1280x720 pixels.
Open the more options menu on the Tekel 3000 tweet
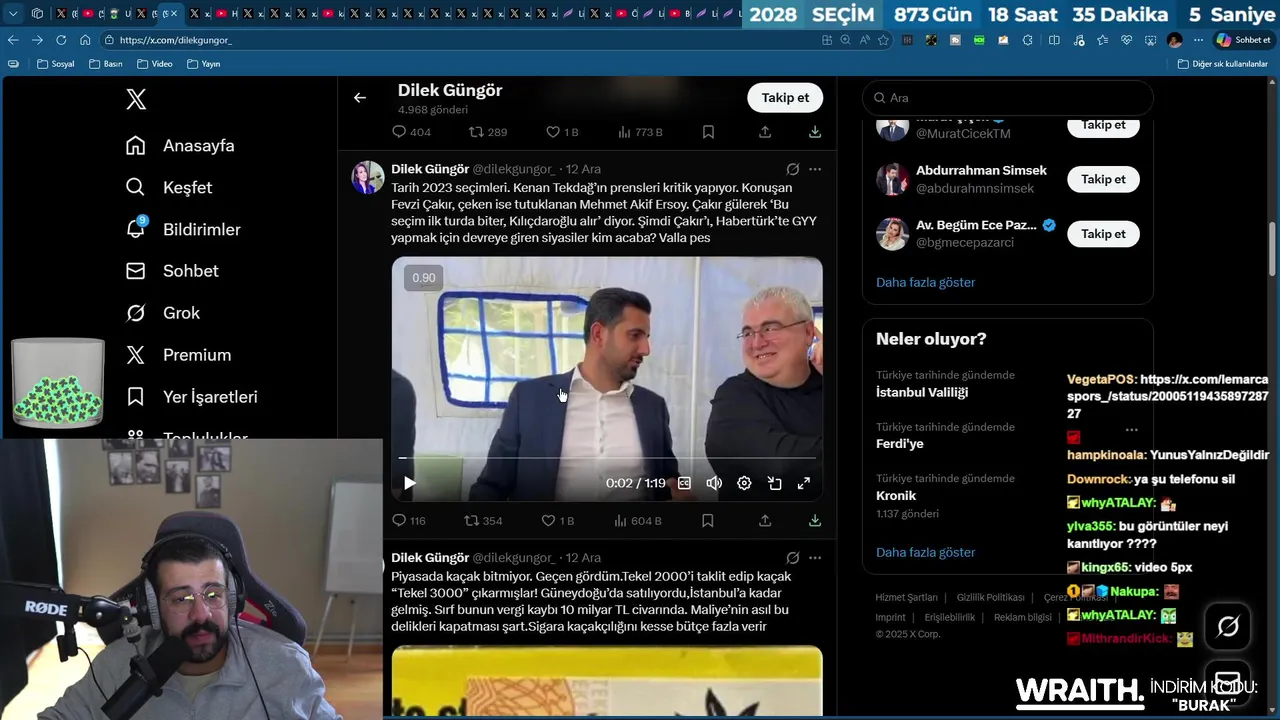(x=815, y=558)
